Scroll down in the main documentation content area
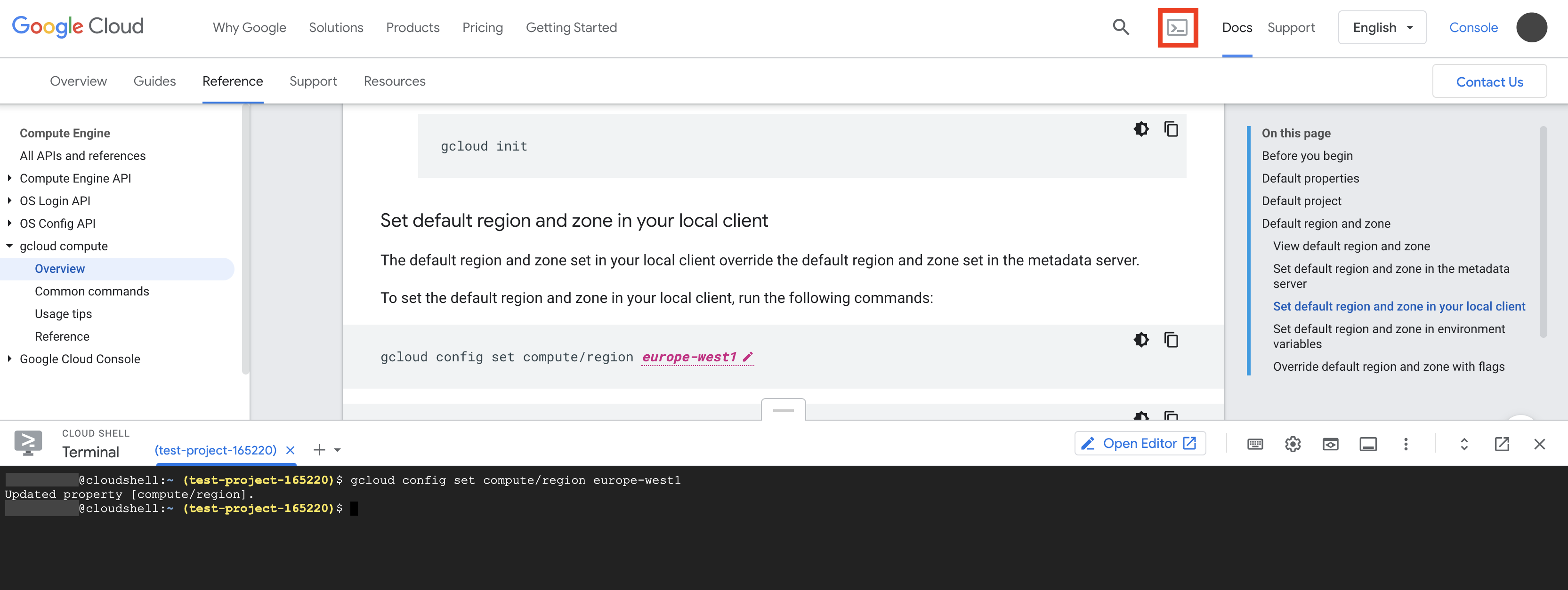 tap(785, 408)
